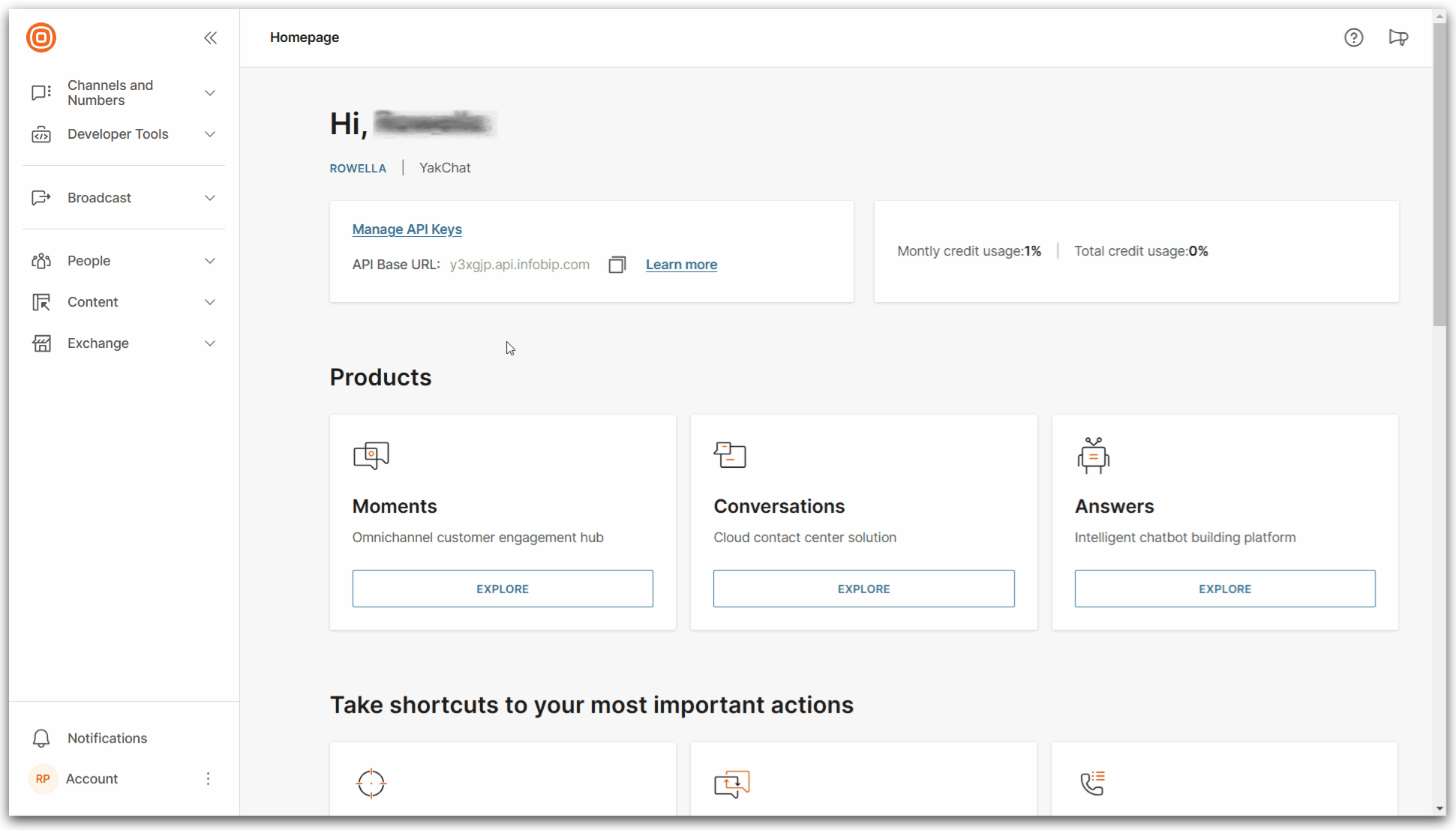Image resolution: width=1456 pixels, height=830 pixels.
Task: Click the Developer Tools code icon
Action: [x=41, y=134]
